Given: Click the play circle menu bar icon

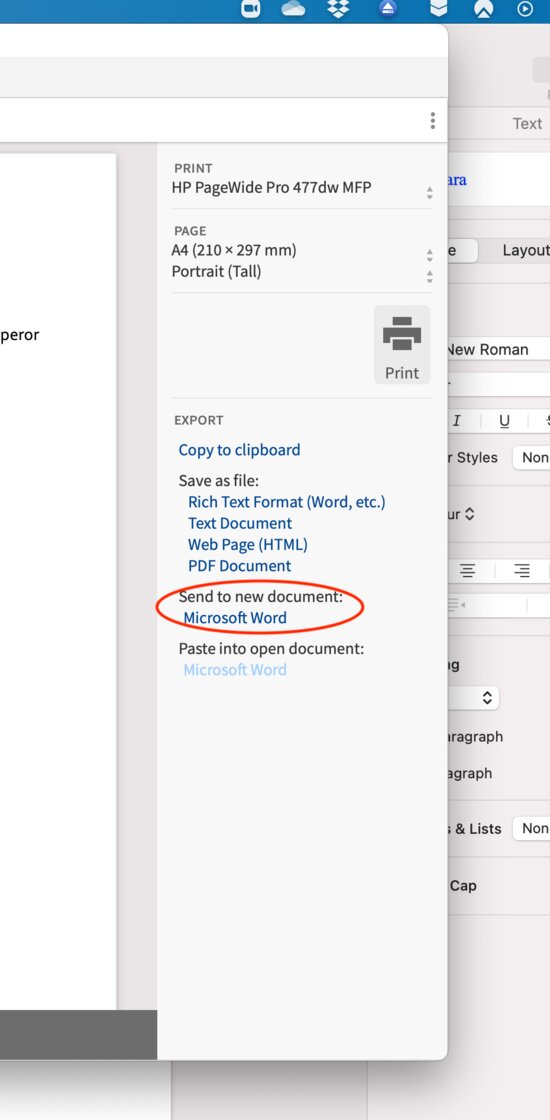Looking at the screenshot, I should 525,9.
